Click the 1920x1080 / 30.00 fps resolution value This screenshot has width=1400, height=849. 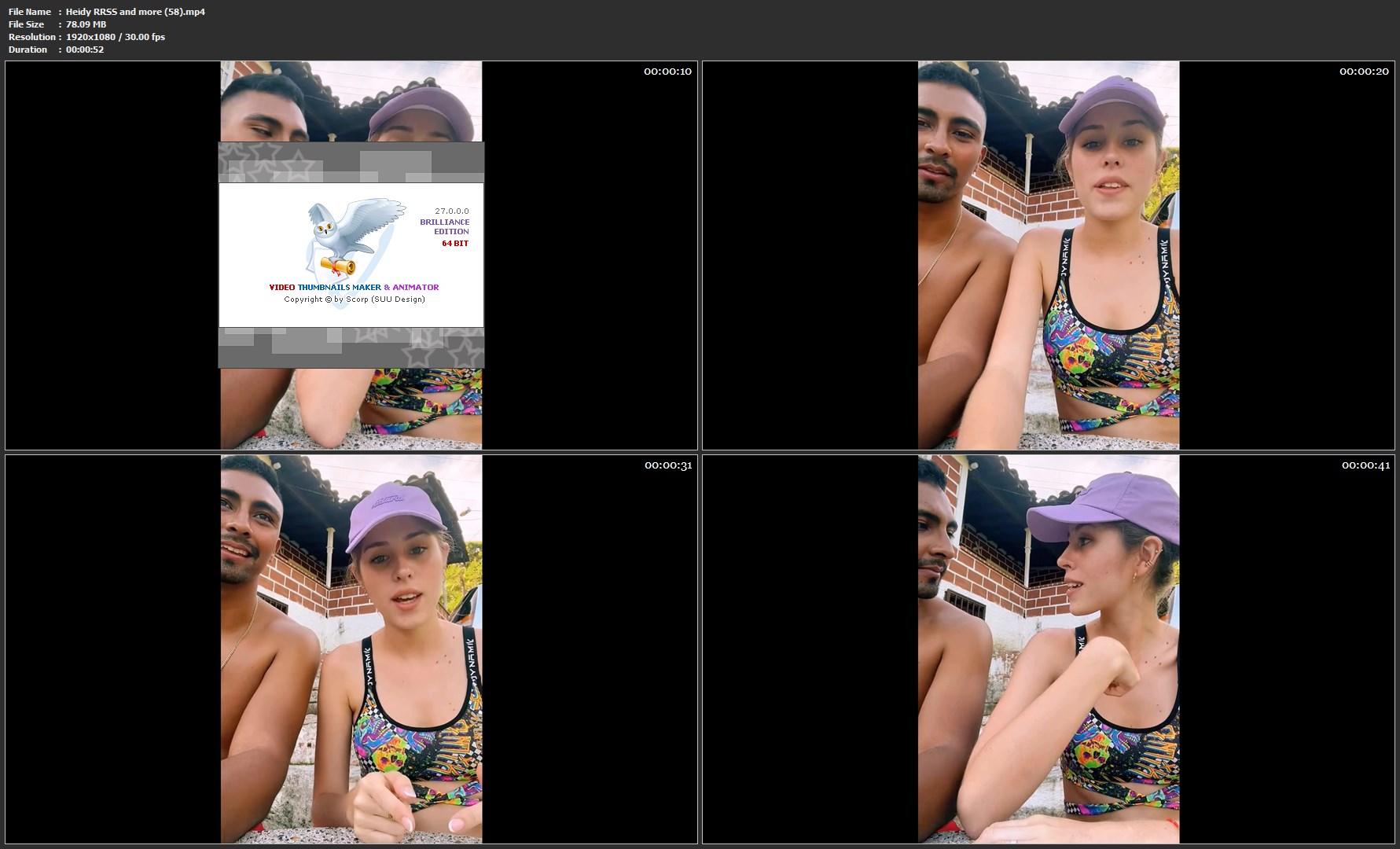(116, 37)
